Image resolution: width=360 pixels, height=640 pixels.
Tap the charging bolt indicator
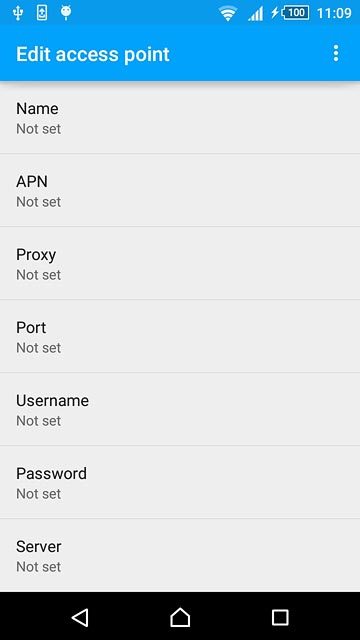click(x=275, y=13)
